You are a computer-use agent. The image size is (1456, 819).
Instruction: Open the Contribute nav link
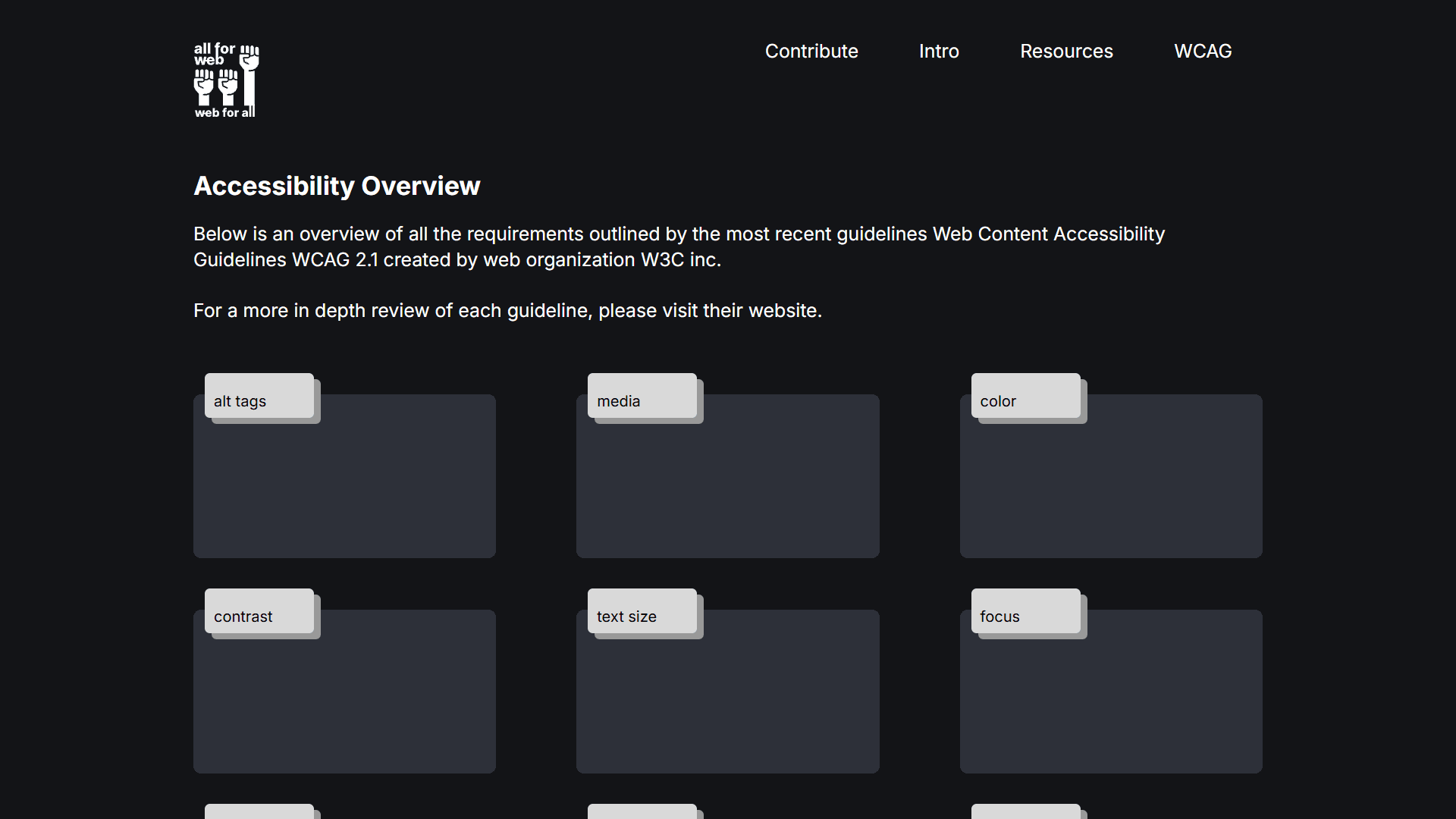coord(811,52)
